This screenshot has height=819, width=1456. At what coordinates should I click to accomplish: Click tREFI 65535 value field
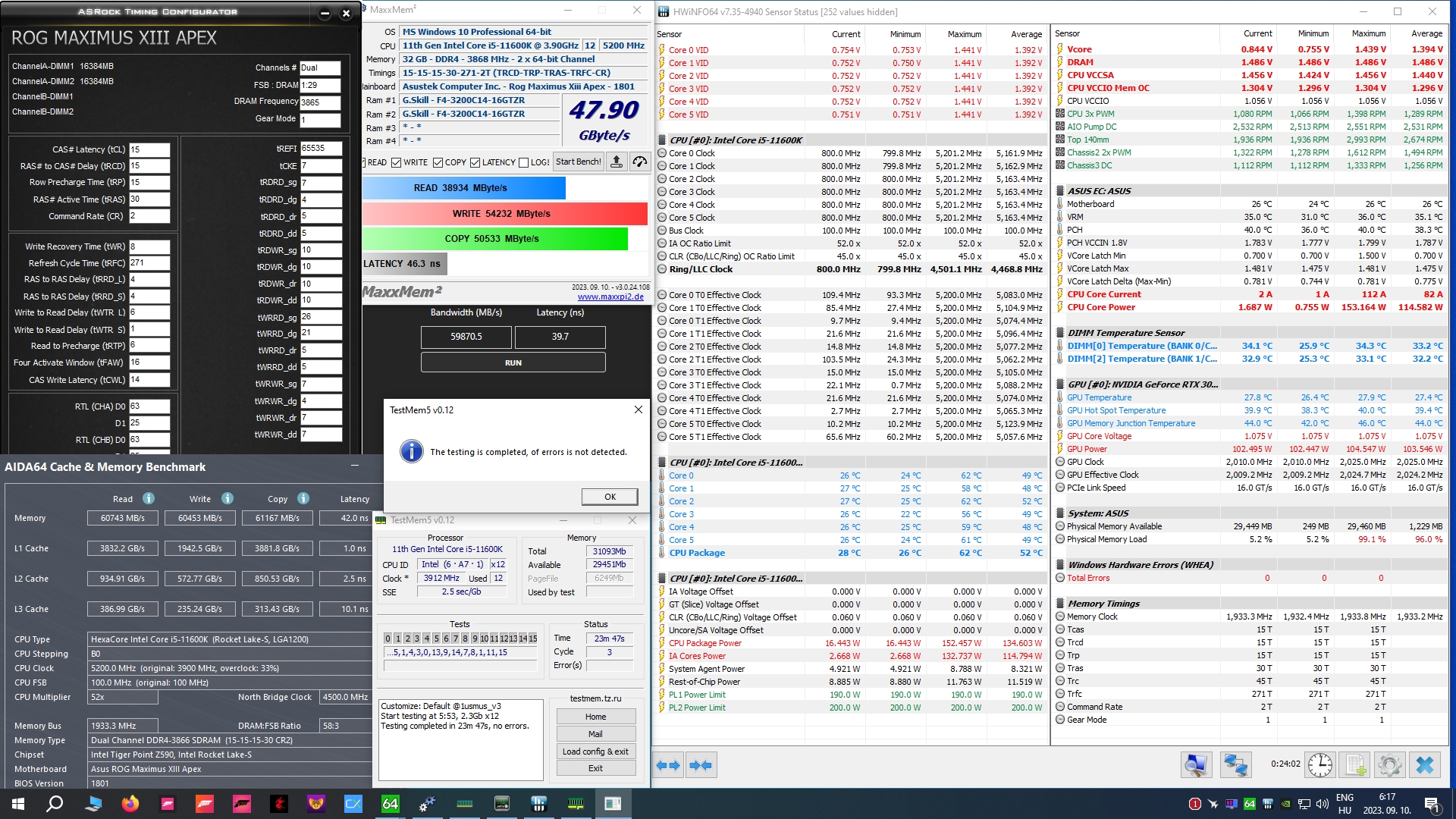(321, 149)
